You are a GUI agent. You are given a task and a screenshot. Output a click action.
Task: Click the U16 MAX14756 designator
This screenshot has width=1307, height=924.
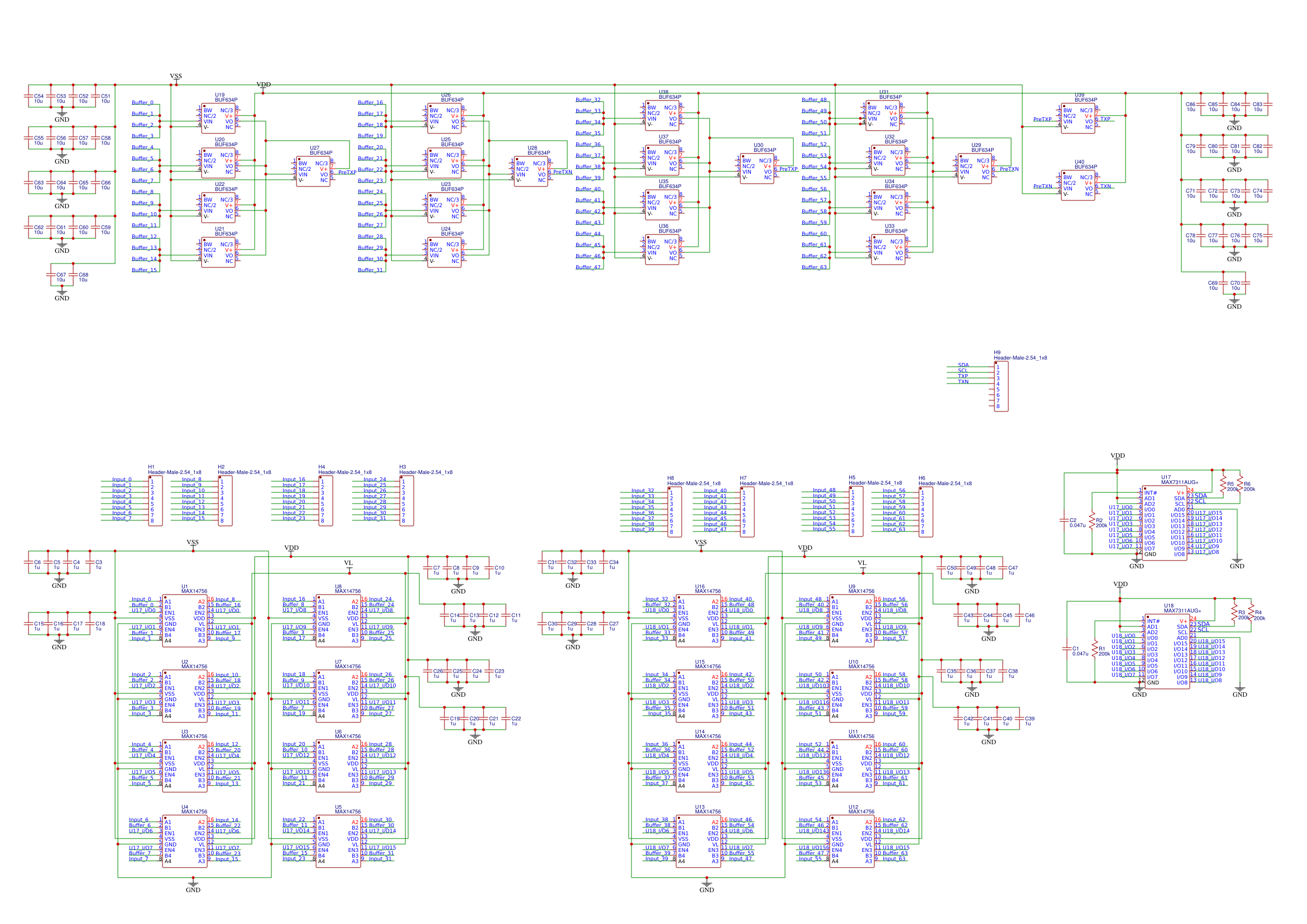707,589
